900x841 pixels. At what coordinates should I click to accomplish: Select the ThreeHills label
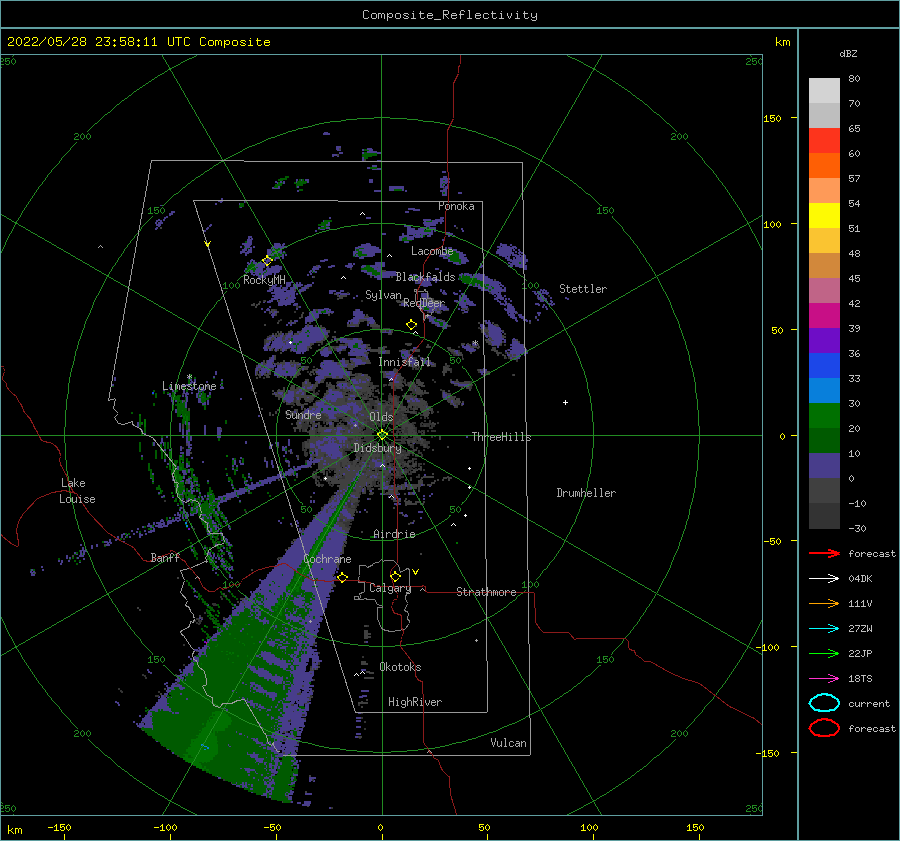click(x=501, y=437)
